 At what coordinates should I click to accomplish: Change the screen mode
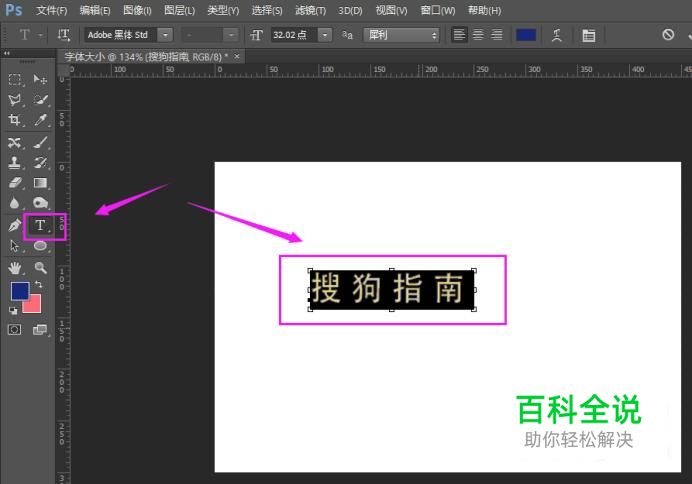(40, 330)
